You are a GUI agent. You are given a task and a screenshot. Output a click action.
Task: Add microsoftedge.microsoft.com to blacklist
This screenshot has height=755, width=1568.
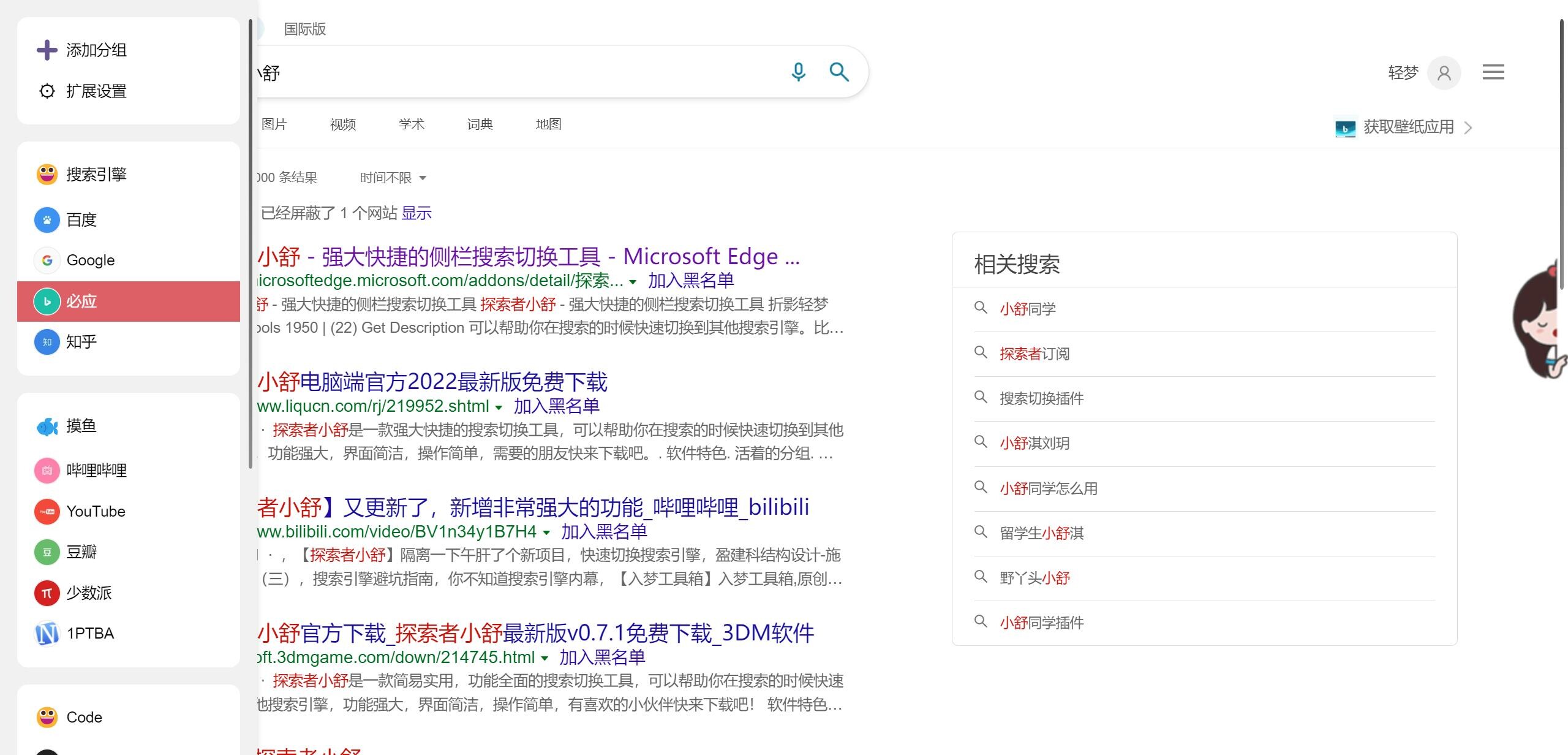(x=691, y=281)
